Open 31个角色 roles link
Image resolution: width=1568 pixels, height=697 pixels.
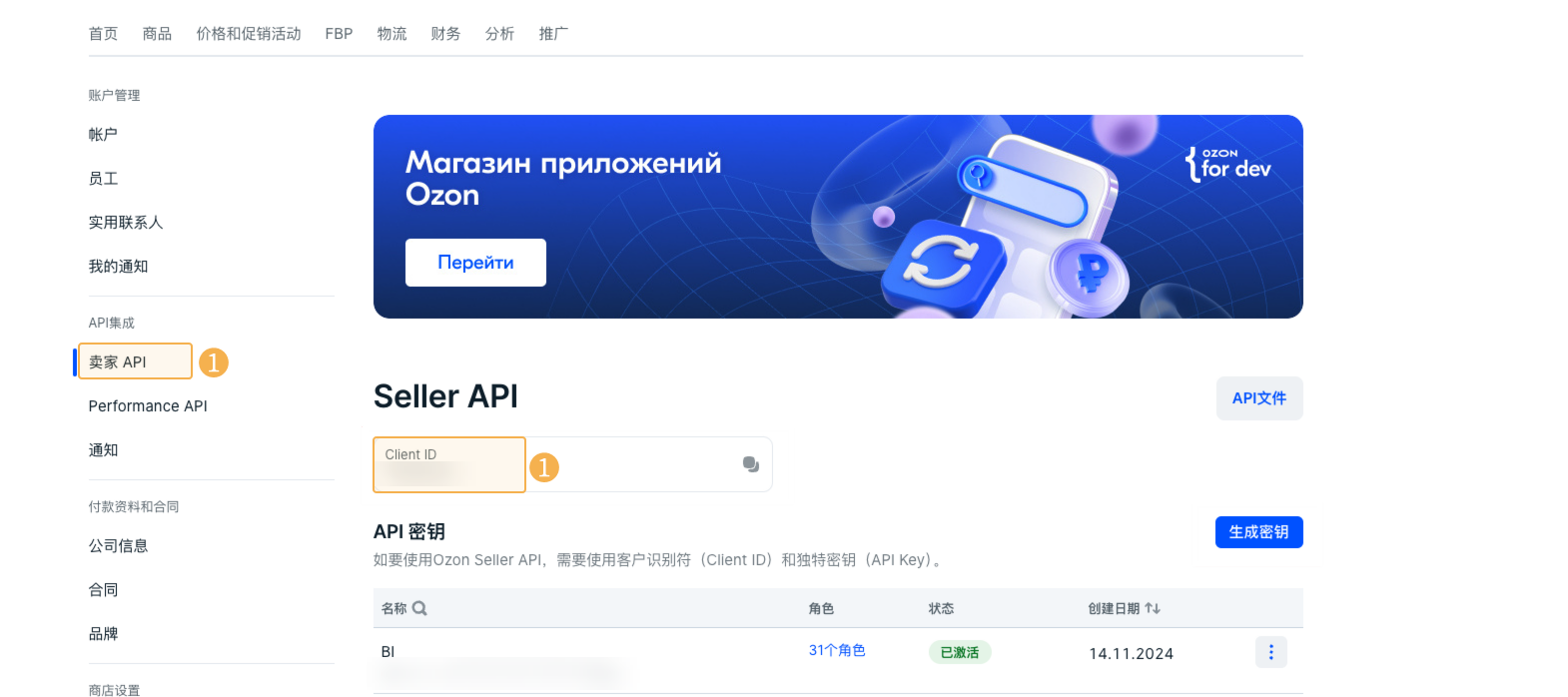[x=837, y=650]
